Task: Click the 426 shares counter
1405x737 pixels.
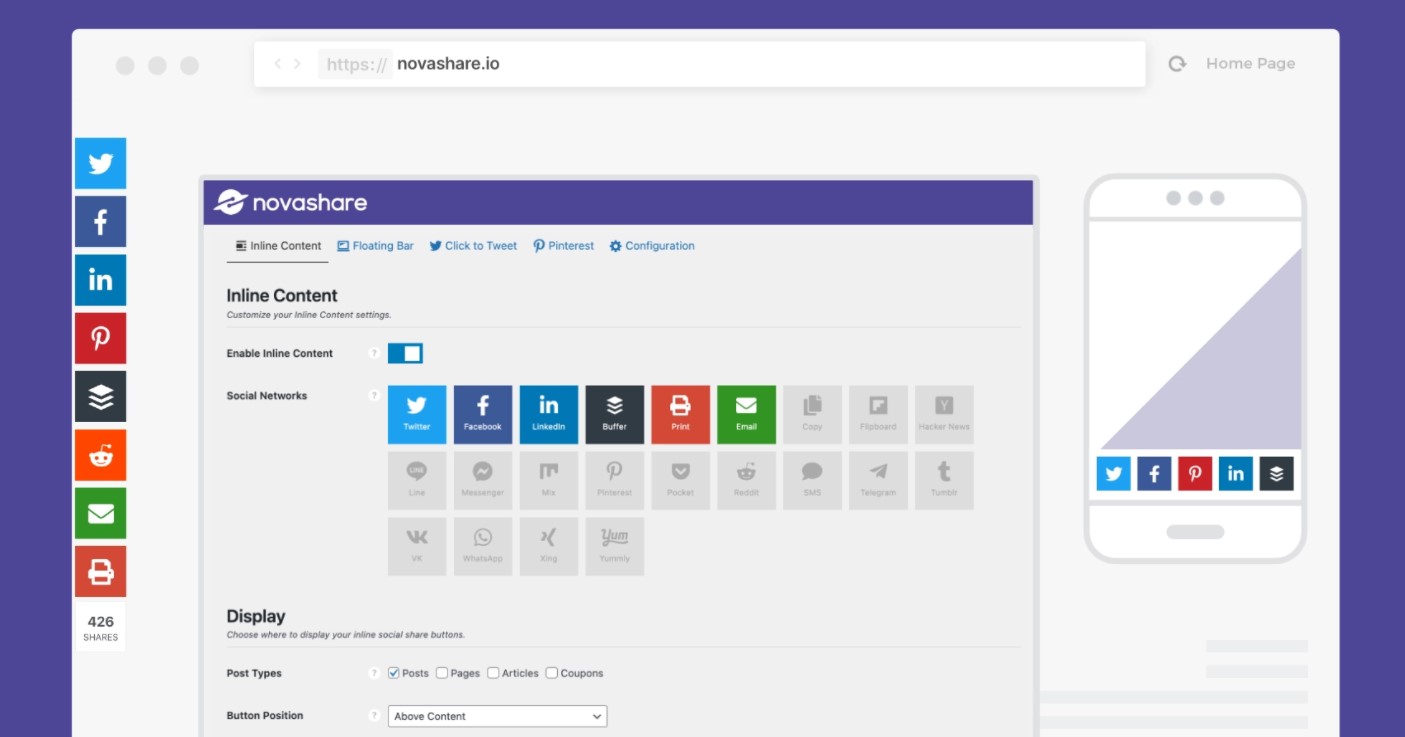Action: (100, 628)
